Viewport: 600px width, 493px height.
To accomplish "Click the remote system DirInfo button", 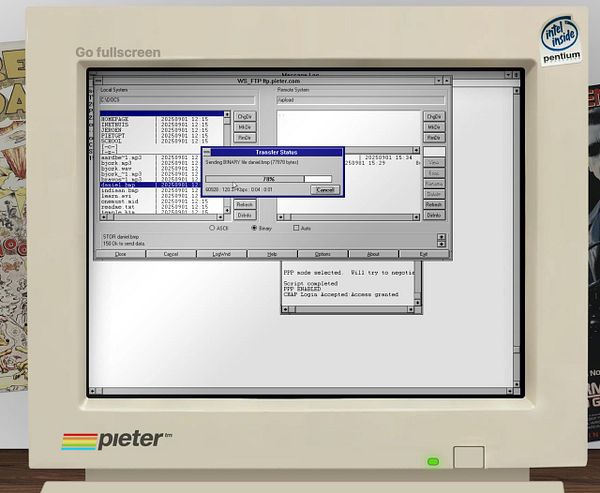I will click(434, 215).
